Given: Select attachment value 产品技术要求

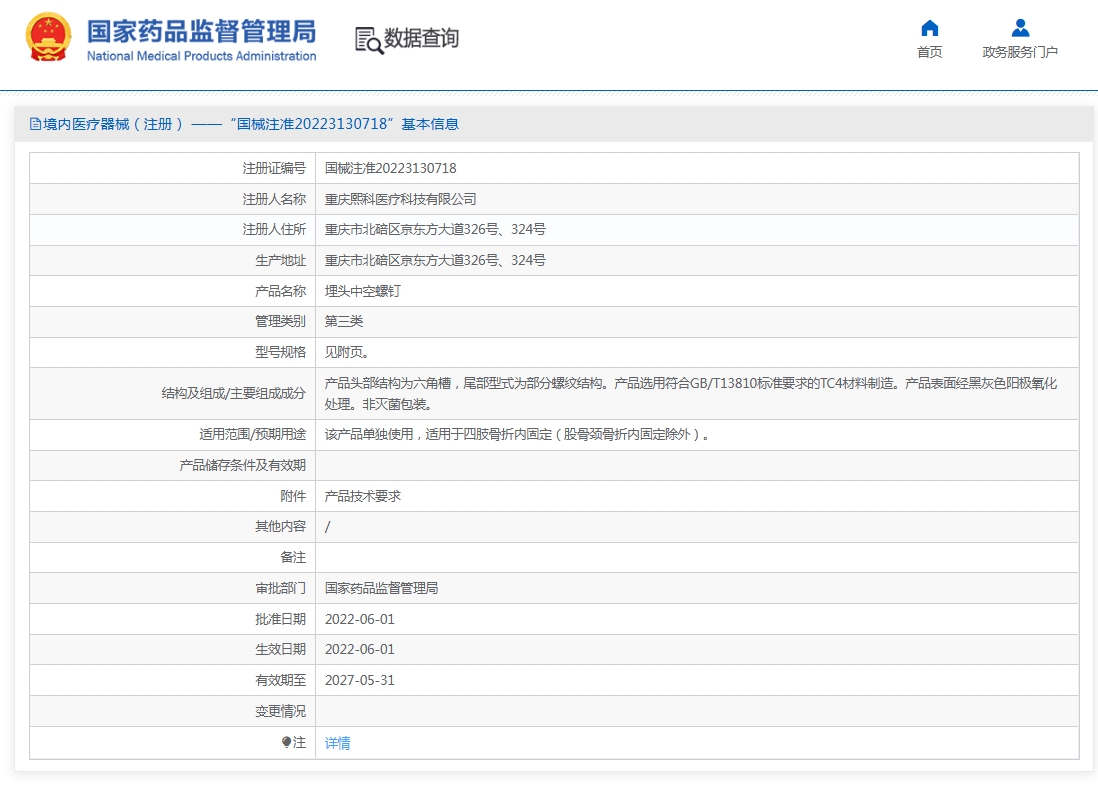Looking at the screenshot, I should click(x=363, y=496).
